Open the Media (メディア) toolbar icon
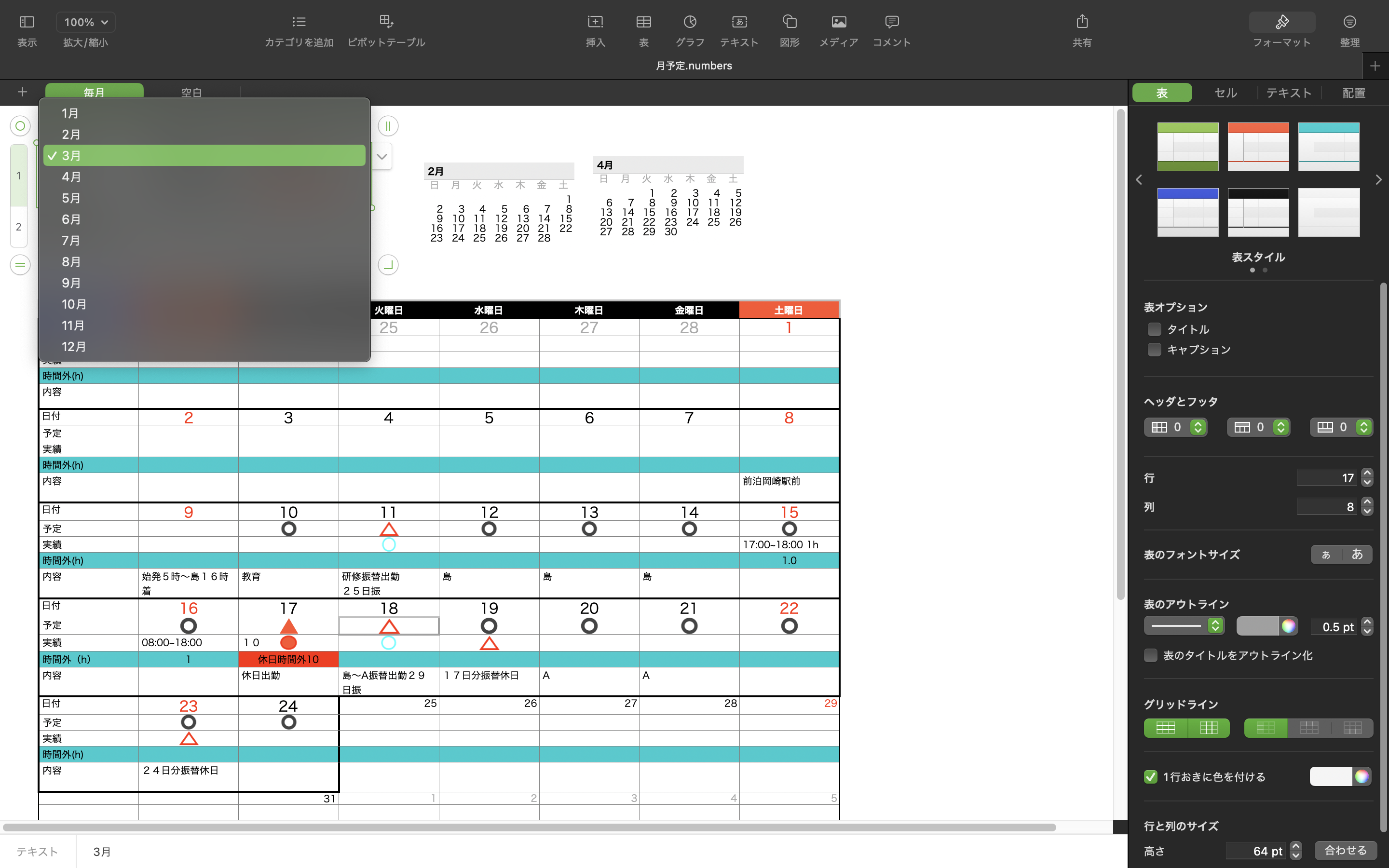1389x868 pixels. (x=838, y=22)
